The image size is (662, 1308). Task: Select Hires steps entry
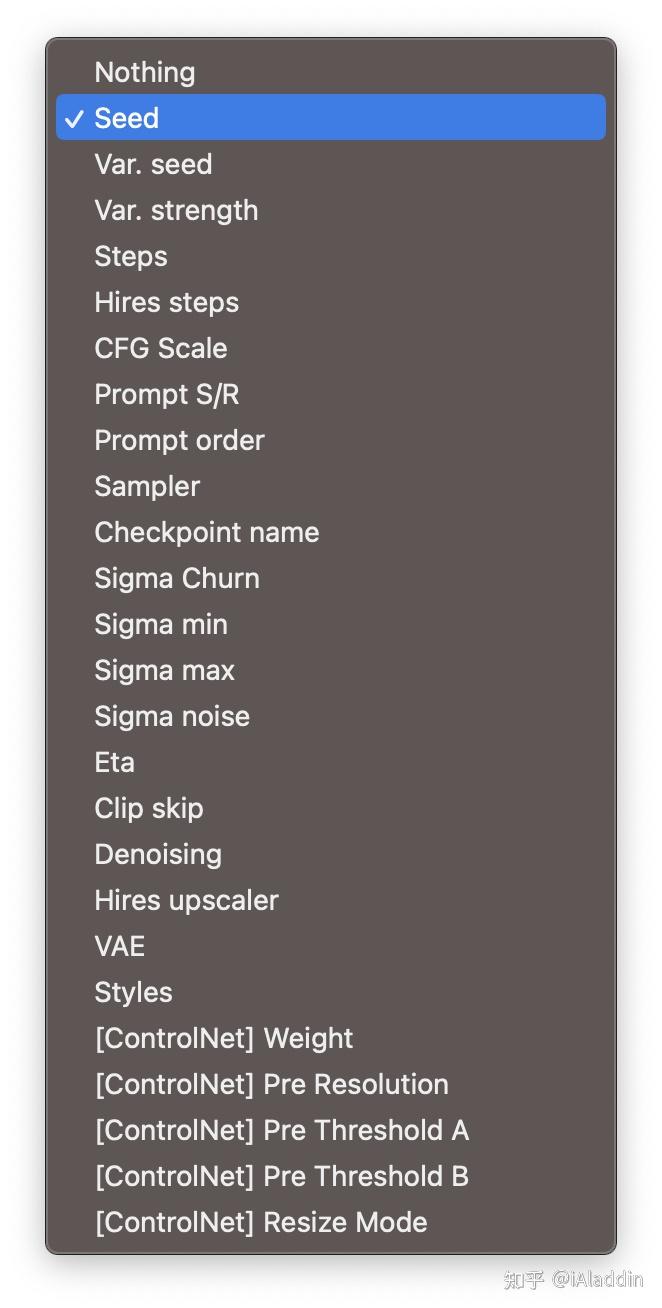pyautogui.click(x=167, y=302)
